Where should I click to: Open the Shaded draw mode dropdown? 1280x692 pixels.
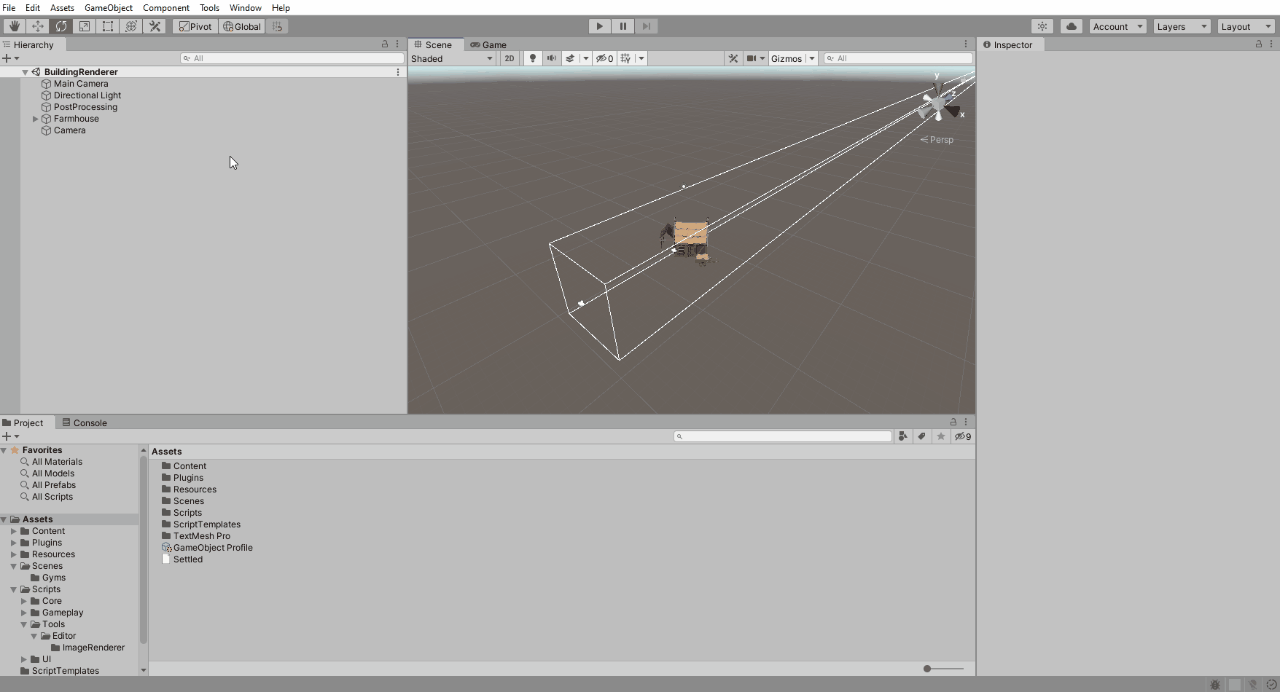pyautogui.click(x=452, y=58)
